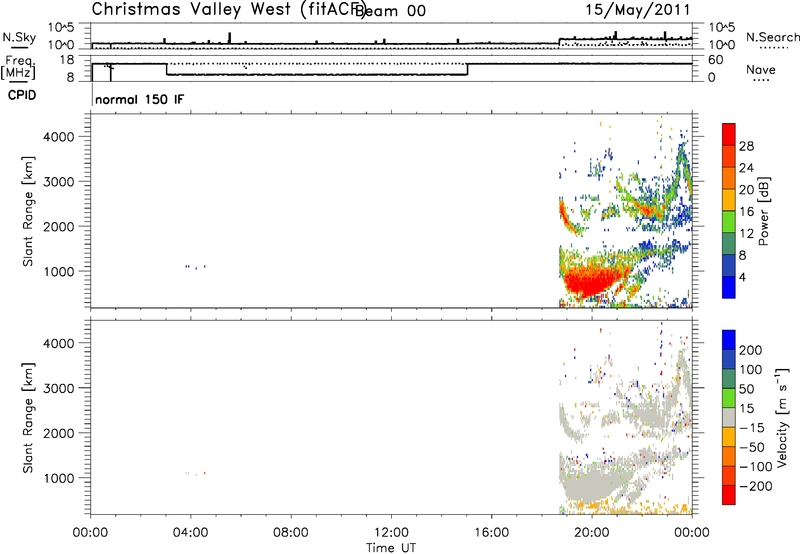The image size is (800, 554).
Task: Click the 08:00 time tick label
Action: (x=291, y=533)
